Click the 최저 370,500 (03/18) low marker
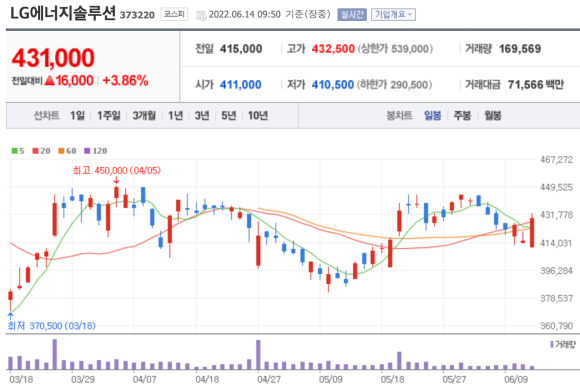This screenshot has width=580, height=391. point(51,326)
